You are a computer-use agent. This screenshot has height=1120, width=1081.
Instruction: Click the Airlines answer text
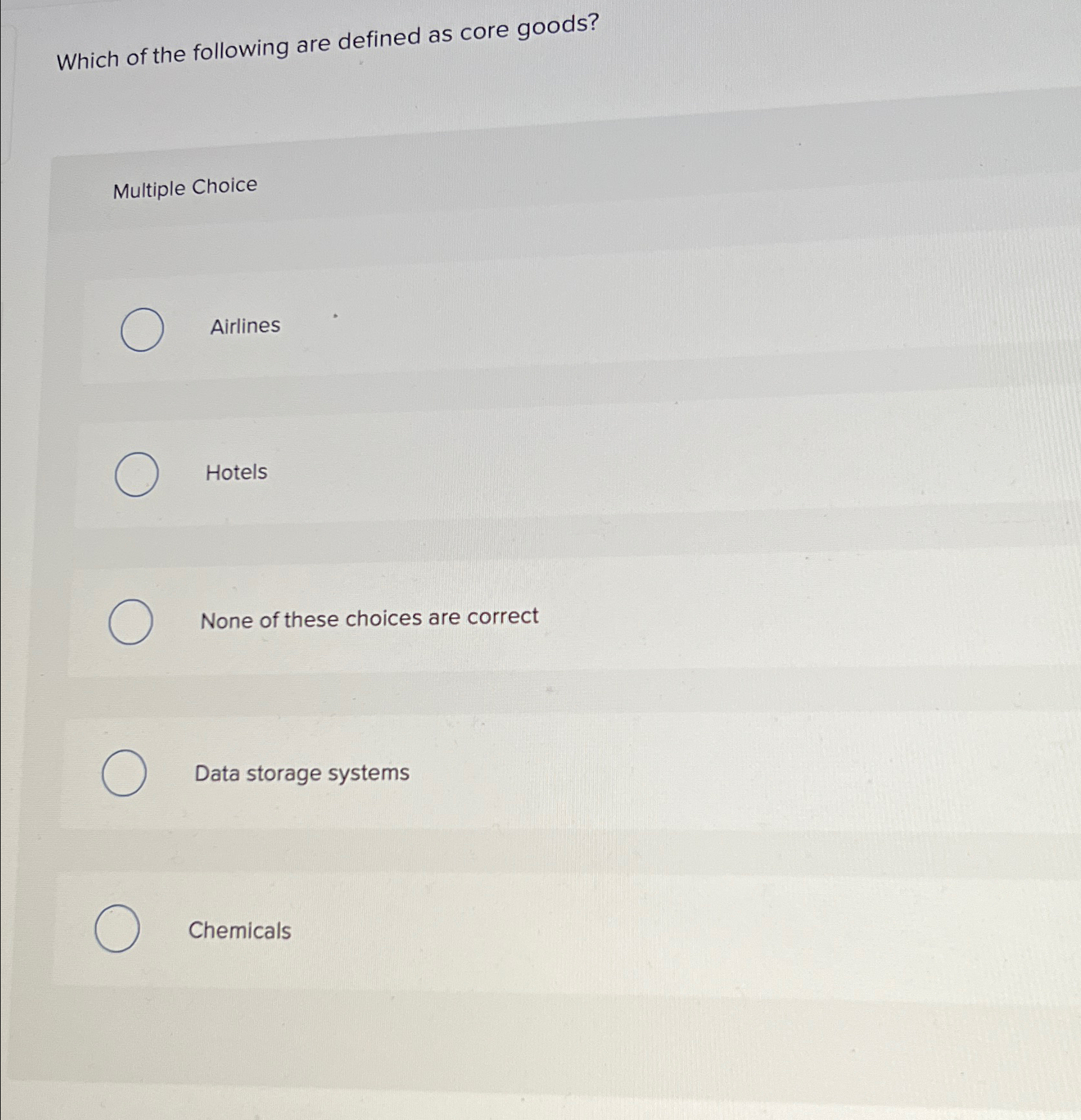pyautogui.click(x=245, y=327)
